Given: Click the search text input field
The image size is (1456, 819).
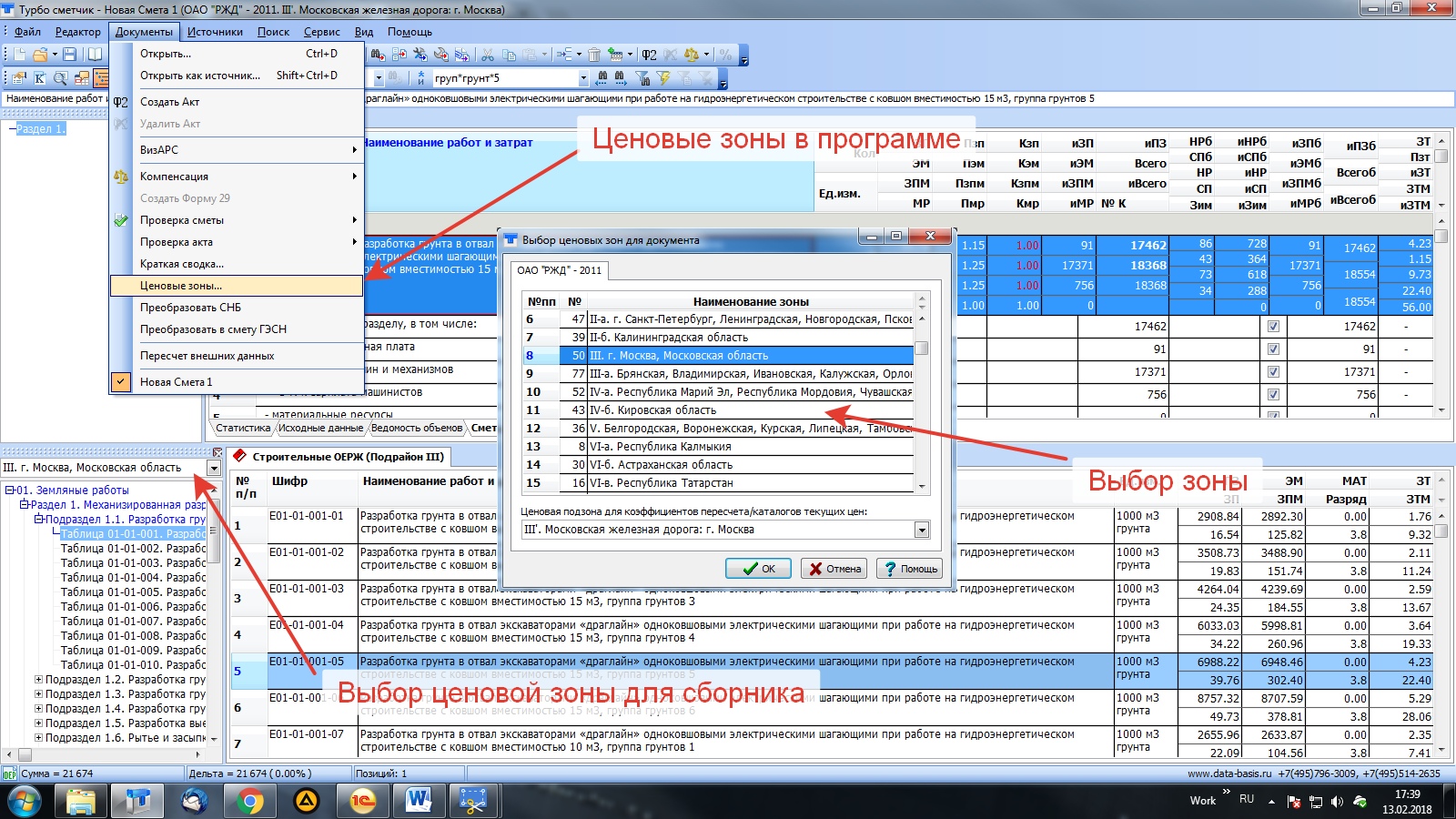Looking at the screenshot, I should tap(505, 78).
